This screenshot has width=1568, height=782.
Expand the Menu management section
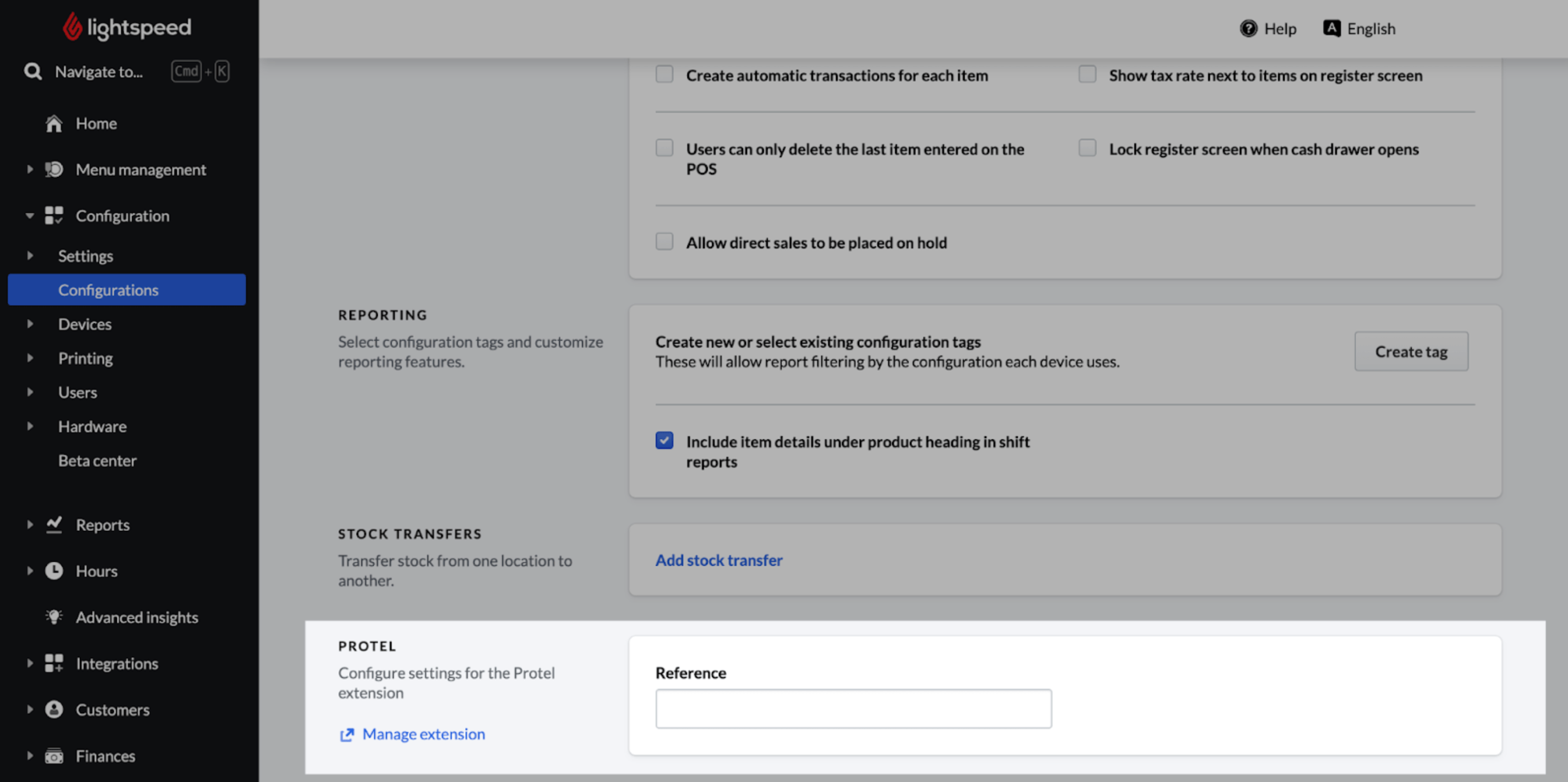pos(29,169)
